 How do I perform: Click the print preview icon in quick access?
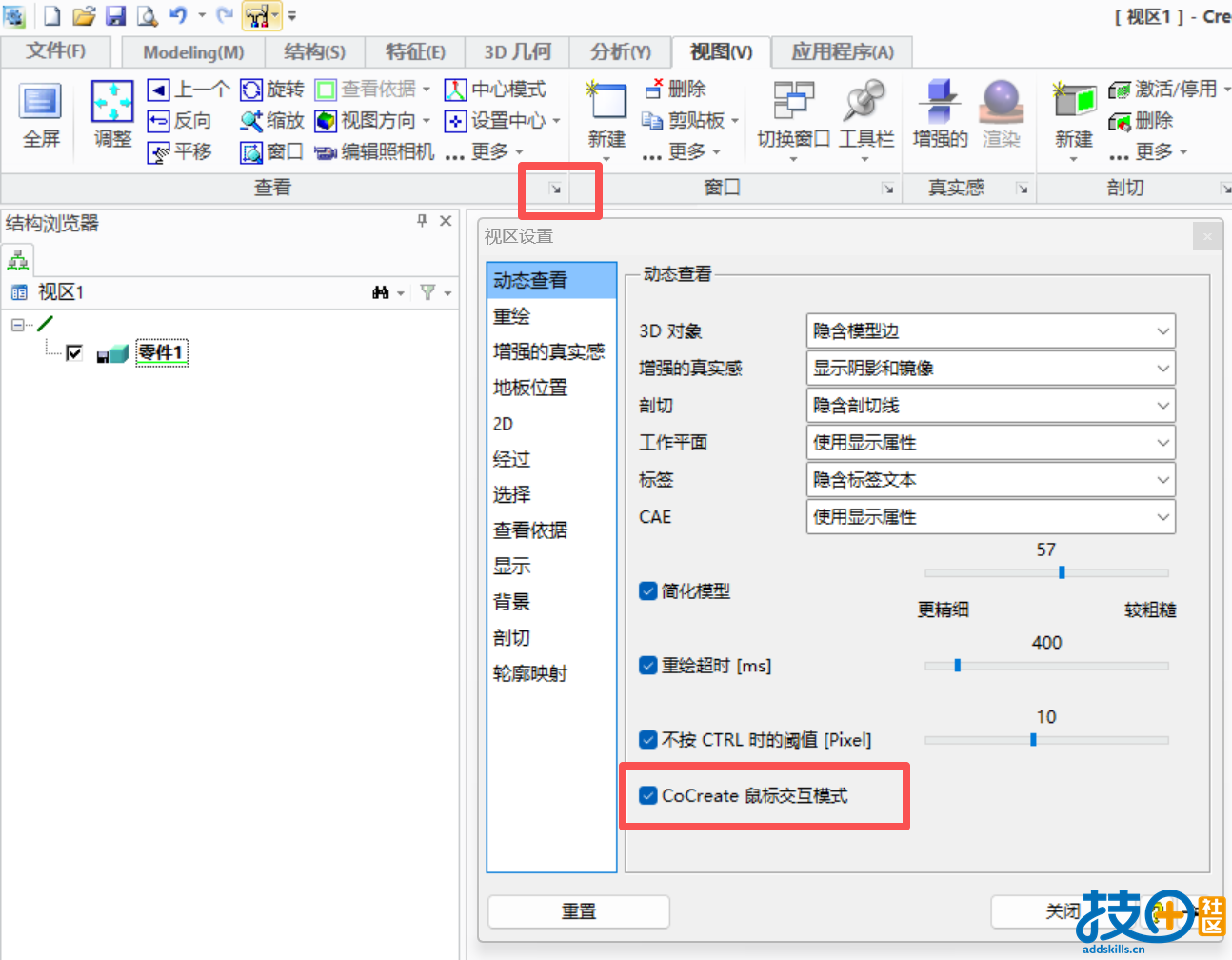pyautogui.click(x=147, y=15)
